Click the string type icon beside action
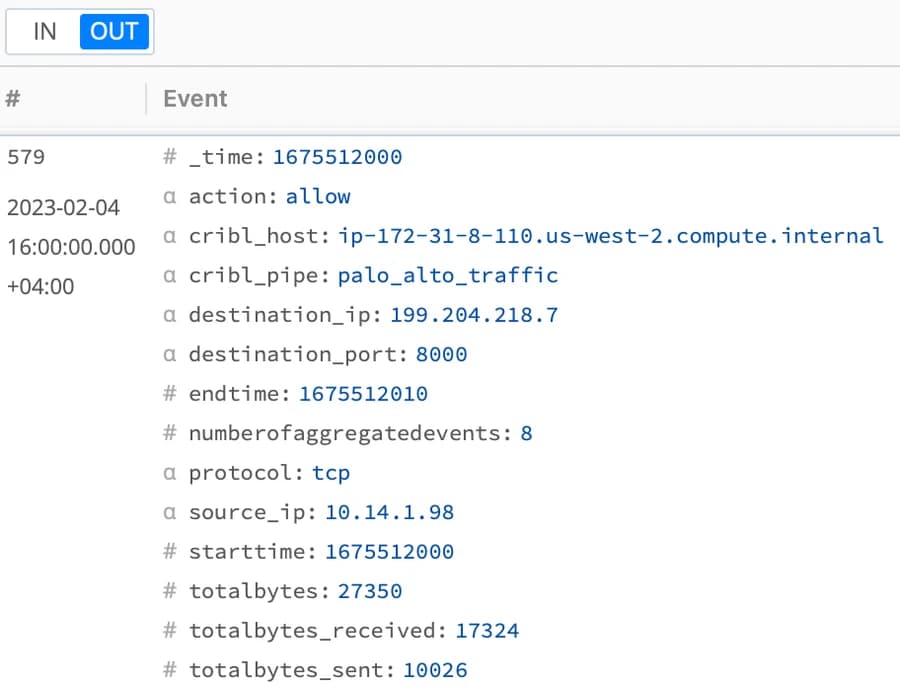The image size is (900, 689). (170, 196)
